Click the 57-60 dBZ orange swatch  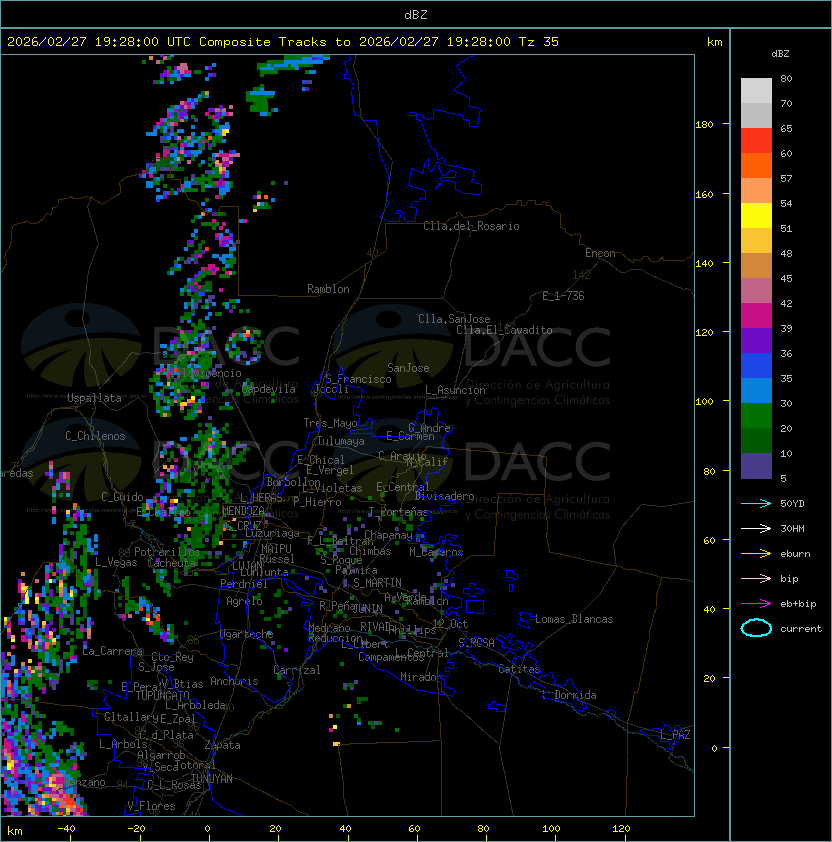click(756, 165)
